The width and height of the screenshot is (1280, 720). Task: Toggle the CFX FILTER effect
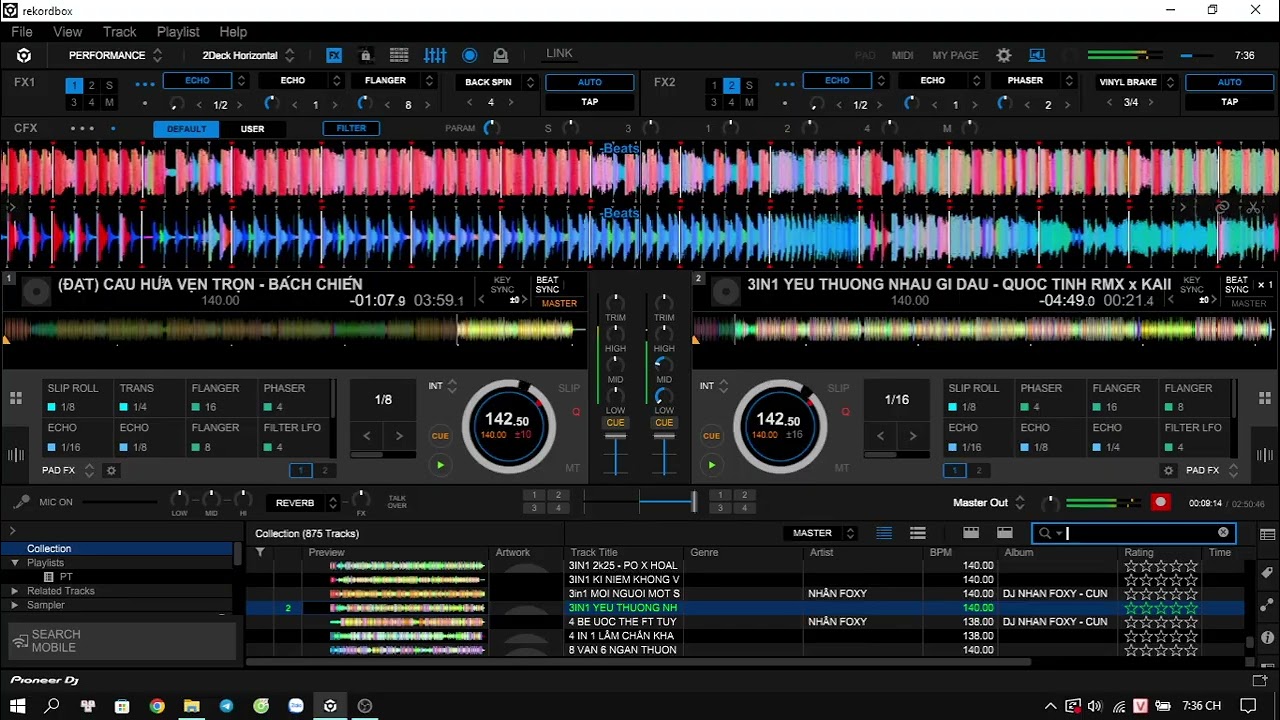click(x=351, y=128)
